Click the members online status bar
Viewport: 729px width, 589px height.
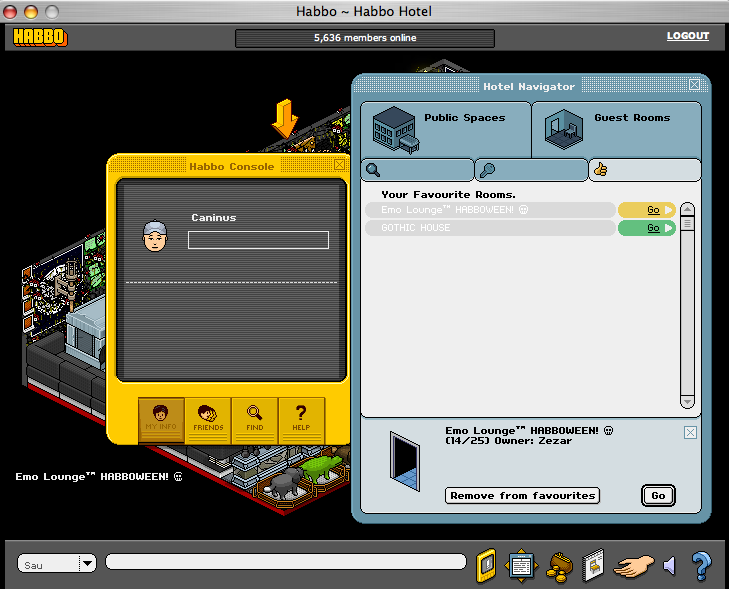[365, 38]
